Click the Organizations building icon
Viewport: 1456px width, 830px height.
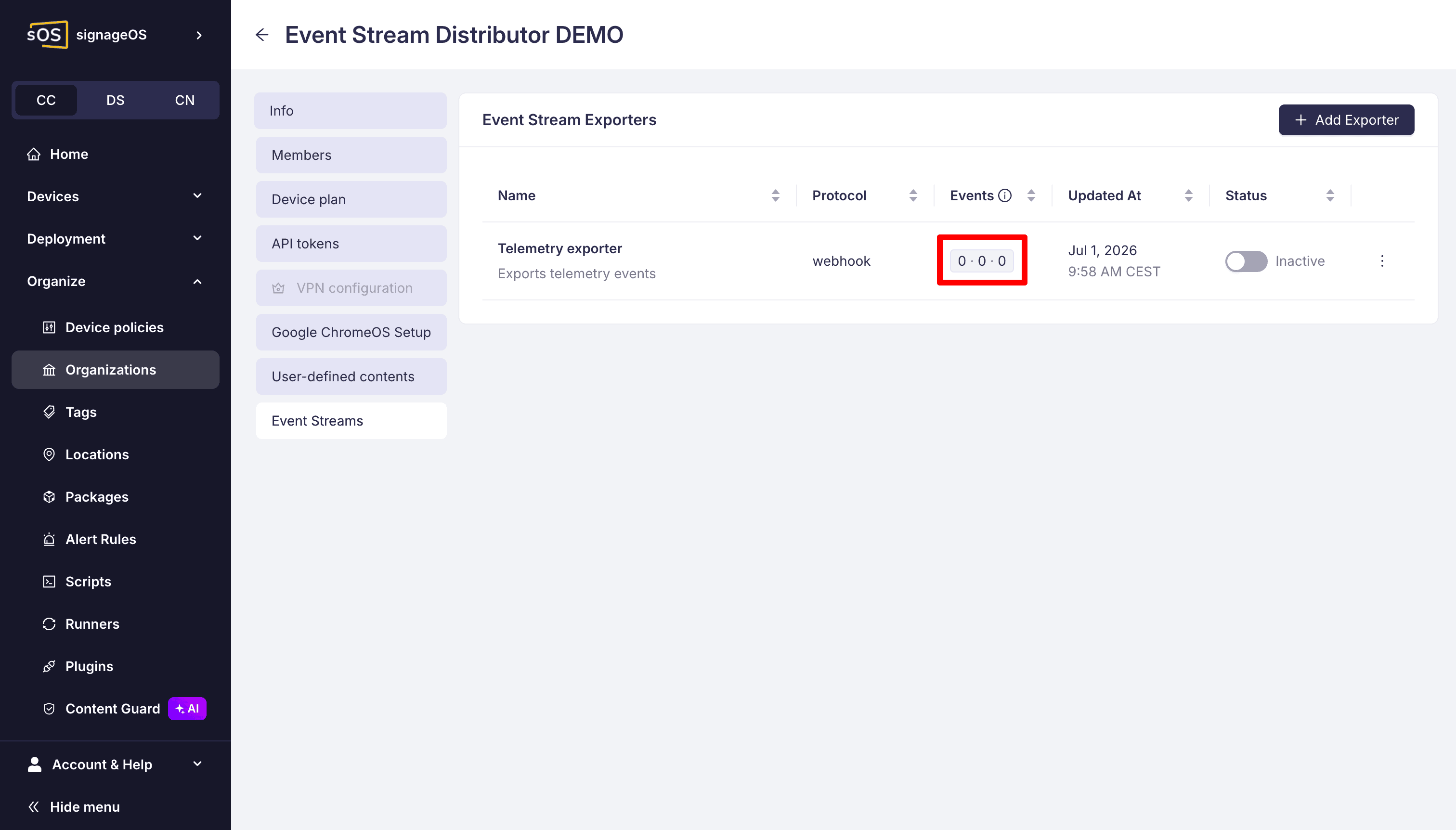point(49,370)
